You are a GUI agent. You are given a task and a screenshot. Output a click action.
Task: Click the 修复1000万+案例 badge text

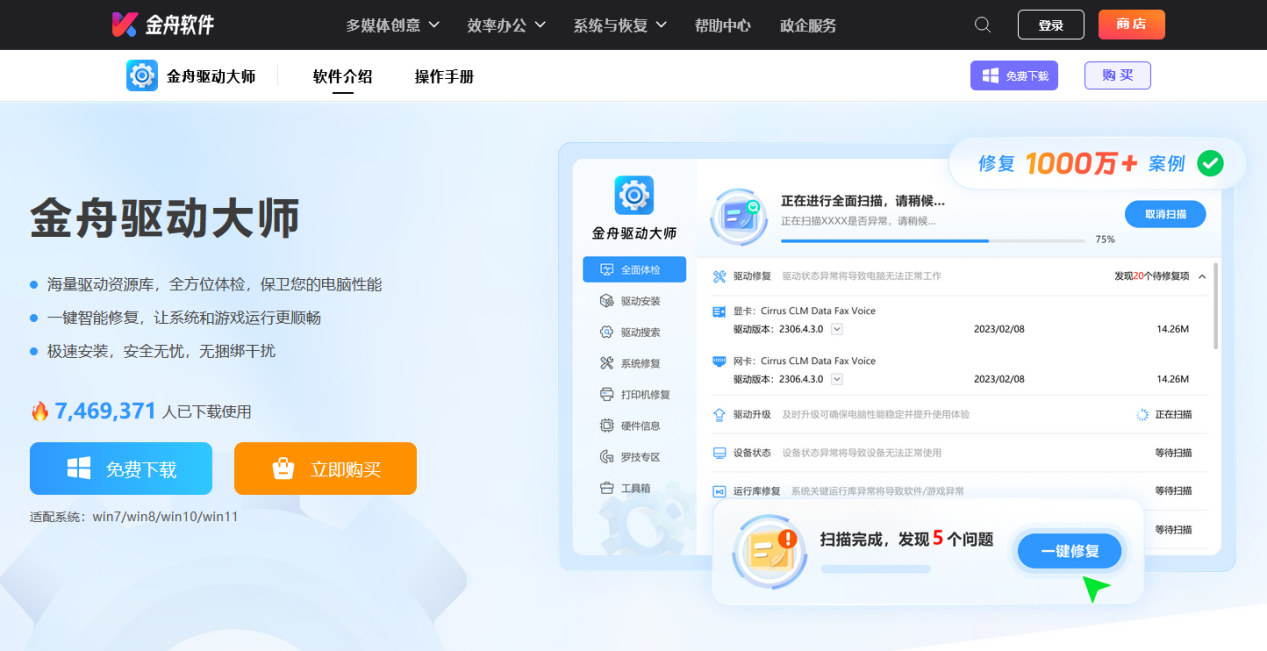[1081, 163]
